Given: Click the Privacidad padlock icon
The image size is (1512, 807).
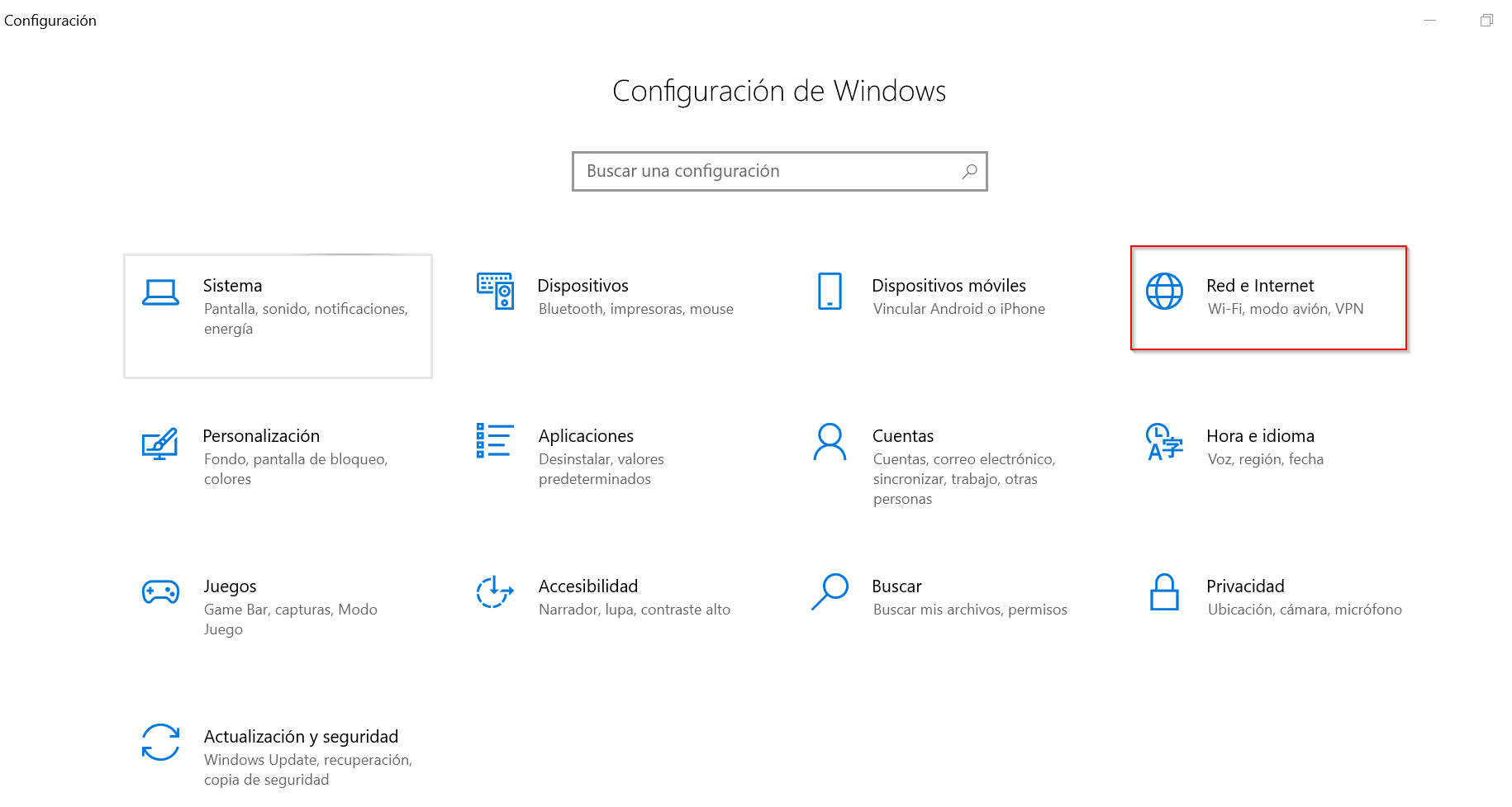Looking at the screenshot, I should 1164,592.
